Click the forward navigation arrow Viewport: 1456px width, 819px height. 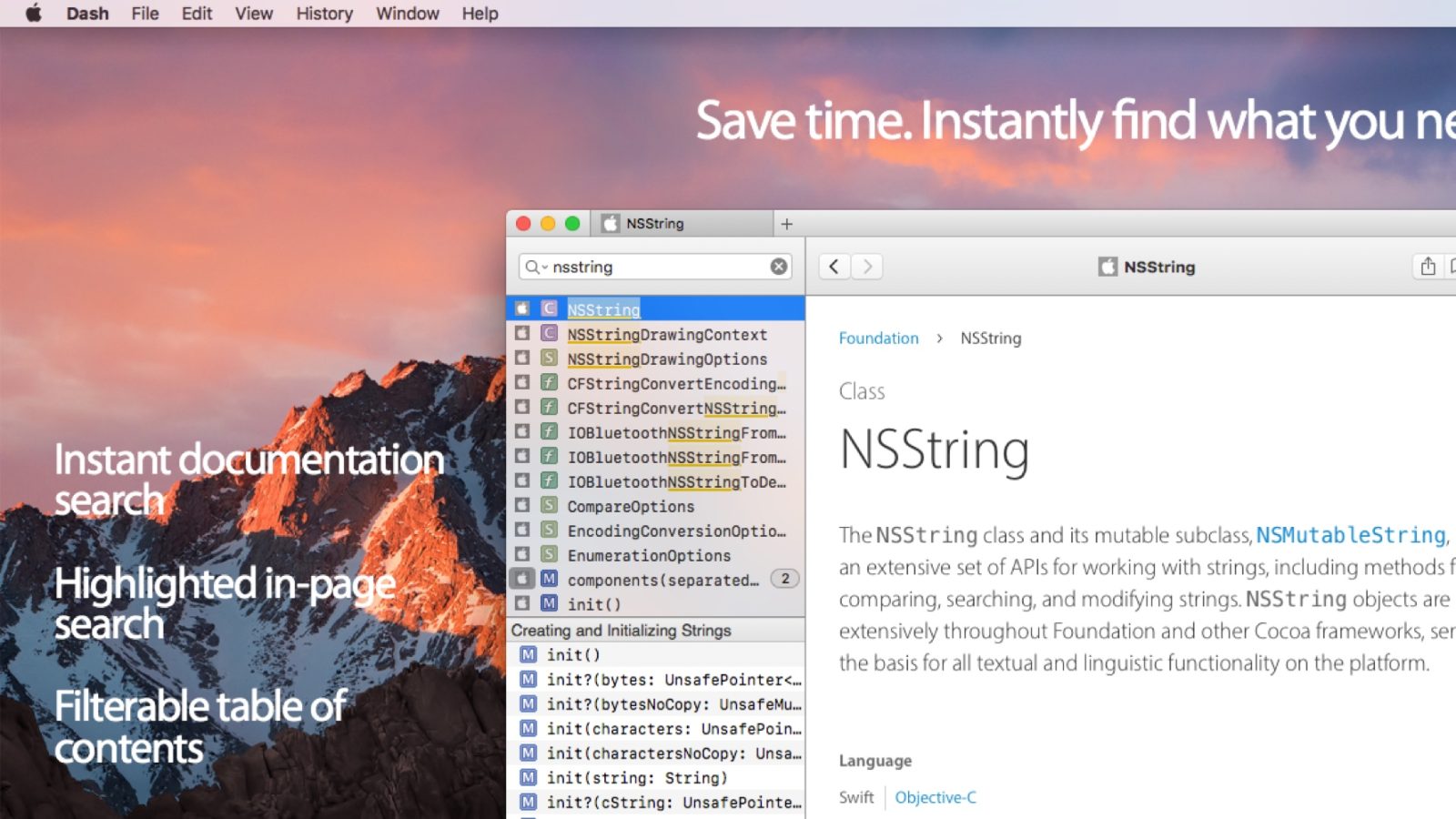[867, 267]
